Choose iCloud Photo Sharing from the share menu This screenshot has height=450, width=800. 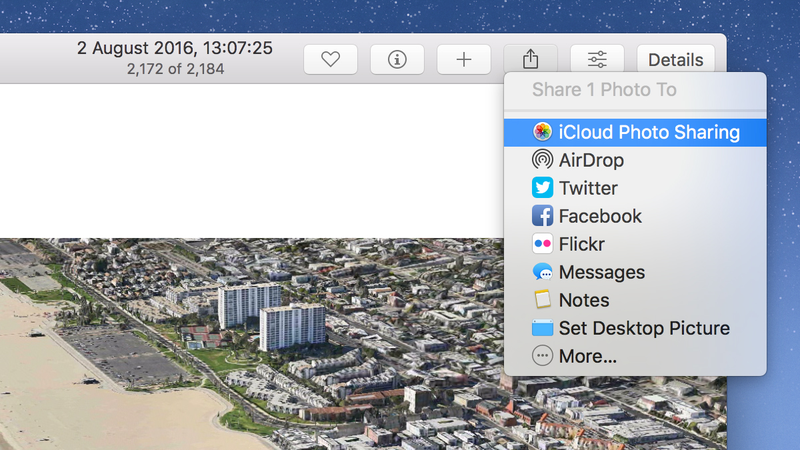pos(635,133)
